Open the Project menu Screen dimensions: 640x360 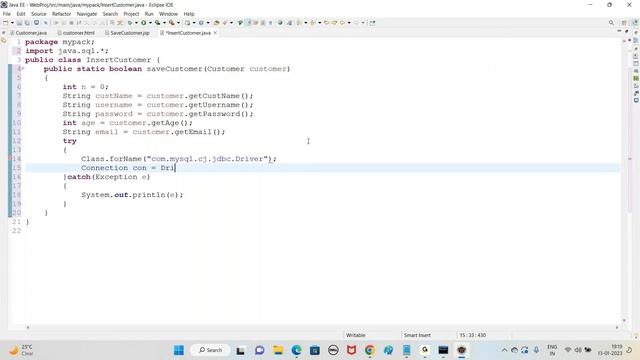click(x=131, y=14)
